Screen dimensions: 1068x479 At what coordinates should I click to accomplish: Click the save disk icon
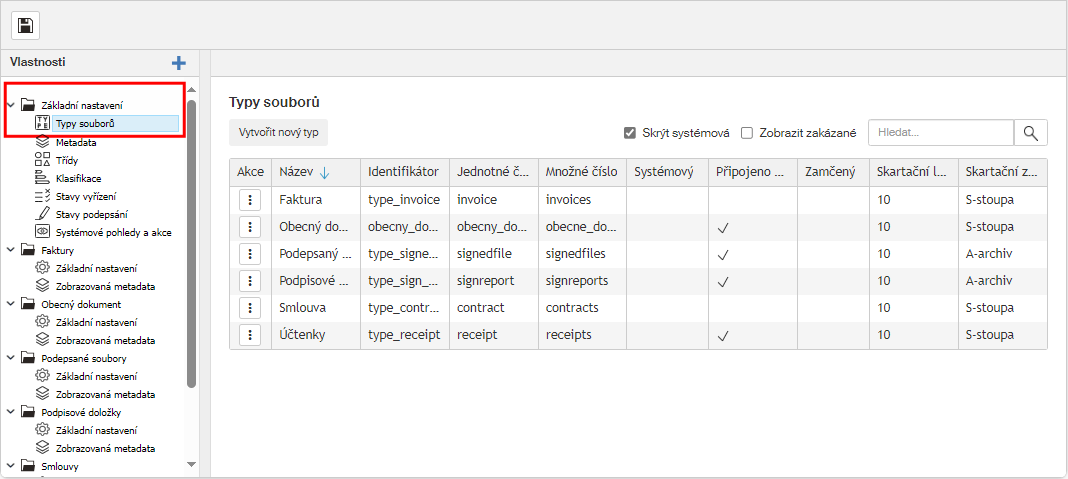(x=25, y=25)
